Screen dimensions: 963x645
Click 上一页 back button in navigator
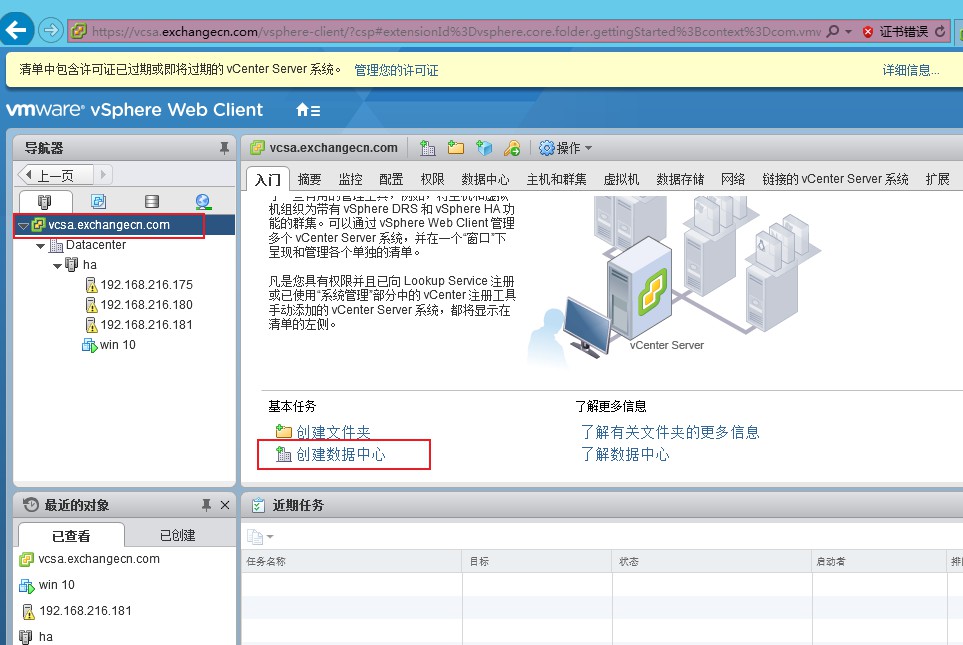click(55, 175)
